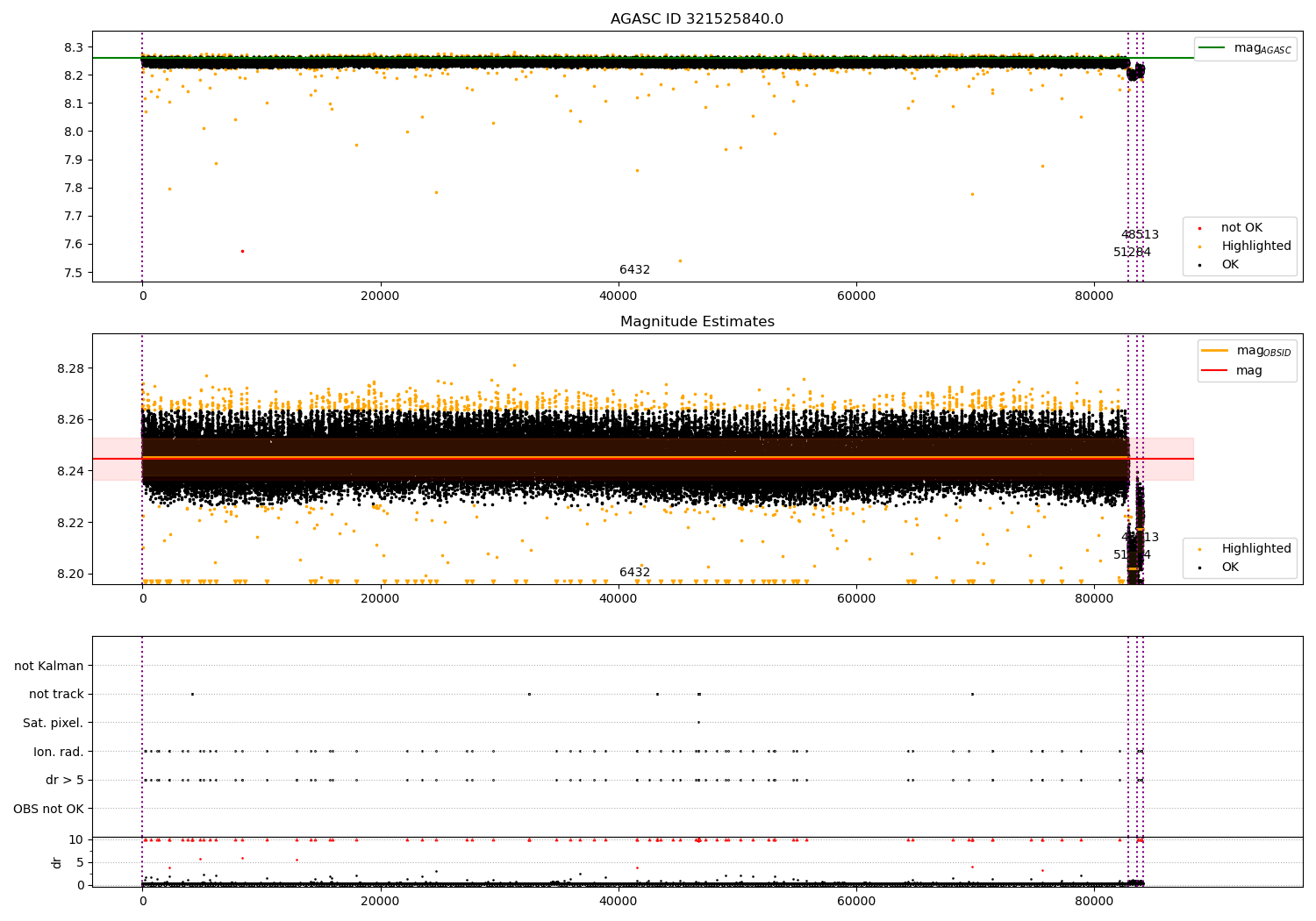Click the 'OK' legend entry in Magnitude Estimates plot

(1230, 568)
